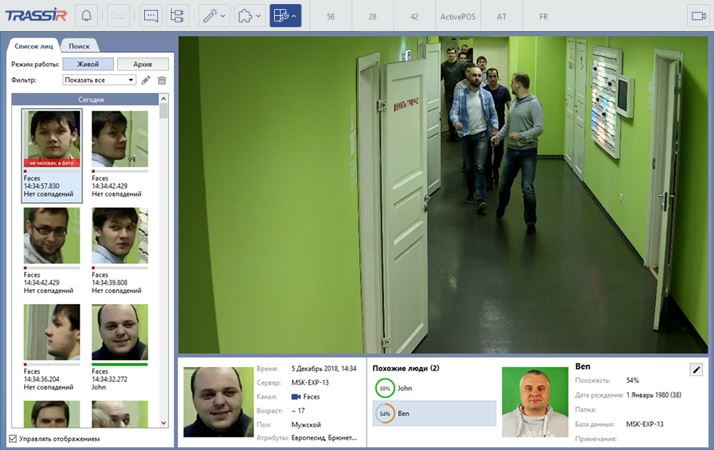Open the chat message panel icon
Screen dimensions: 714x450
coord(151,16)
